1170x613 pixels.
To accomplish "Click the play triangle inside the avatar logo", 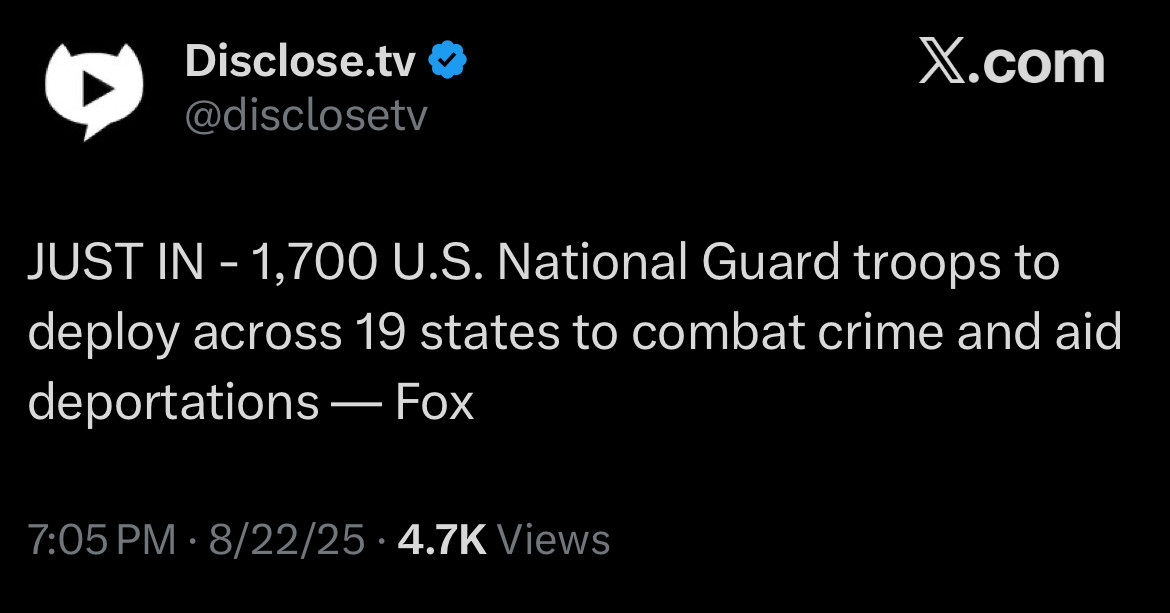I will pyautogui.click(x=94, y=89).
